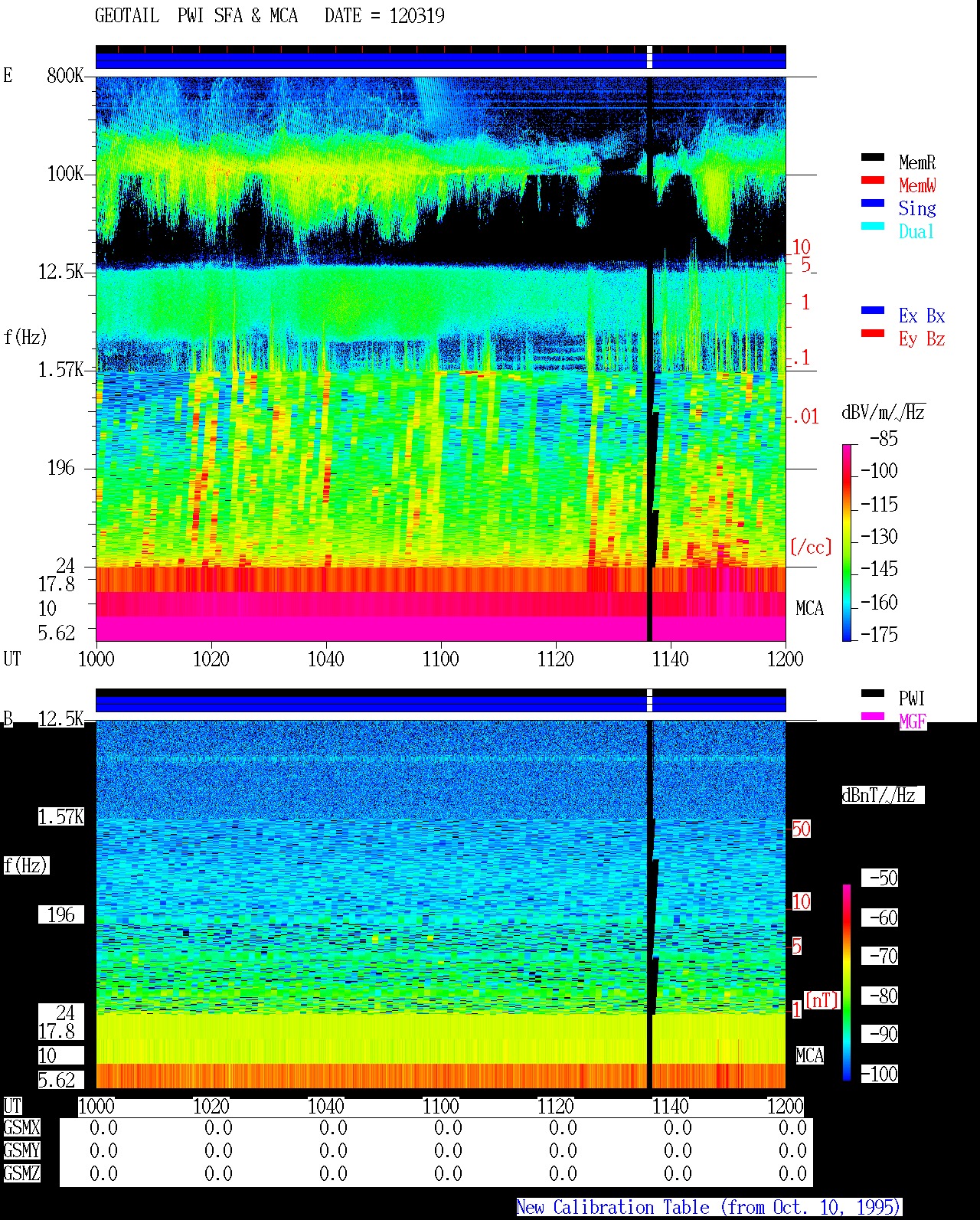Click the PWI legend label
This screenshot has width=980, height=1220.
tap(912, 698)
